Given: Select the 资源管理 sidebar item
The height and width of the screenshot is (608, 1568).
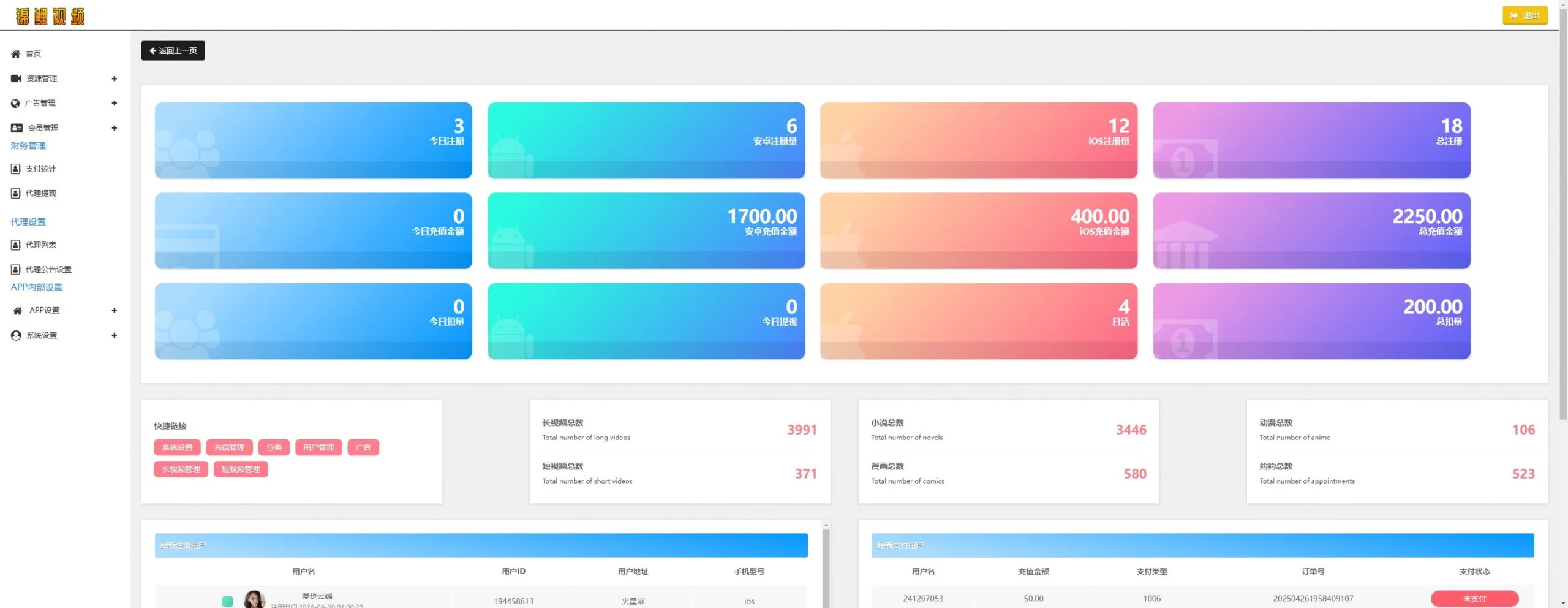Looking at the screenshot, I should pyautogui.click(x=41, y=78).
